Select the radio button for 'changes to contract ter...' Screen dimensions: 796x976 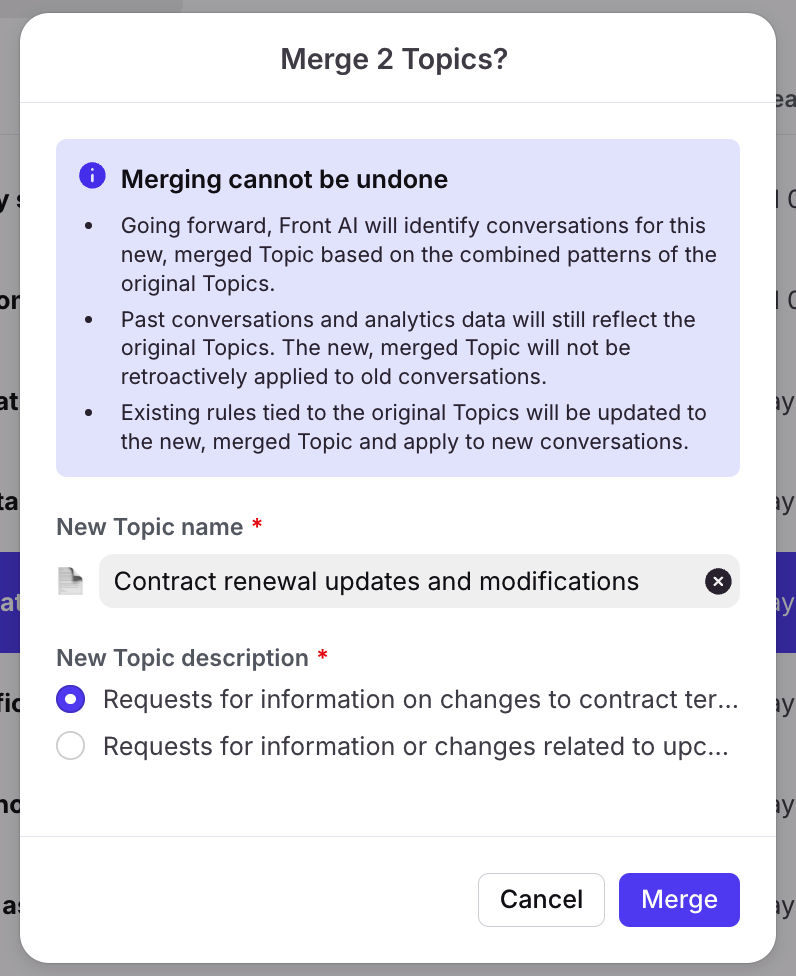pyautogui.click(x=70, y=699)
